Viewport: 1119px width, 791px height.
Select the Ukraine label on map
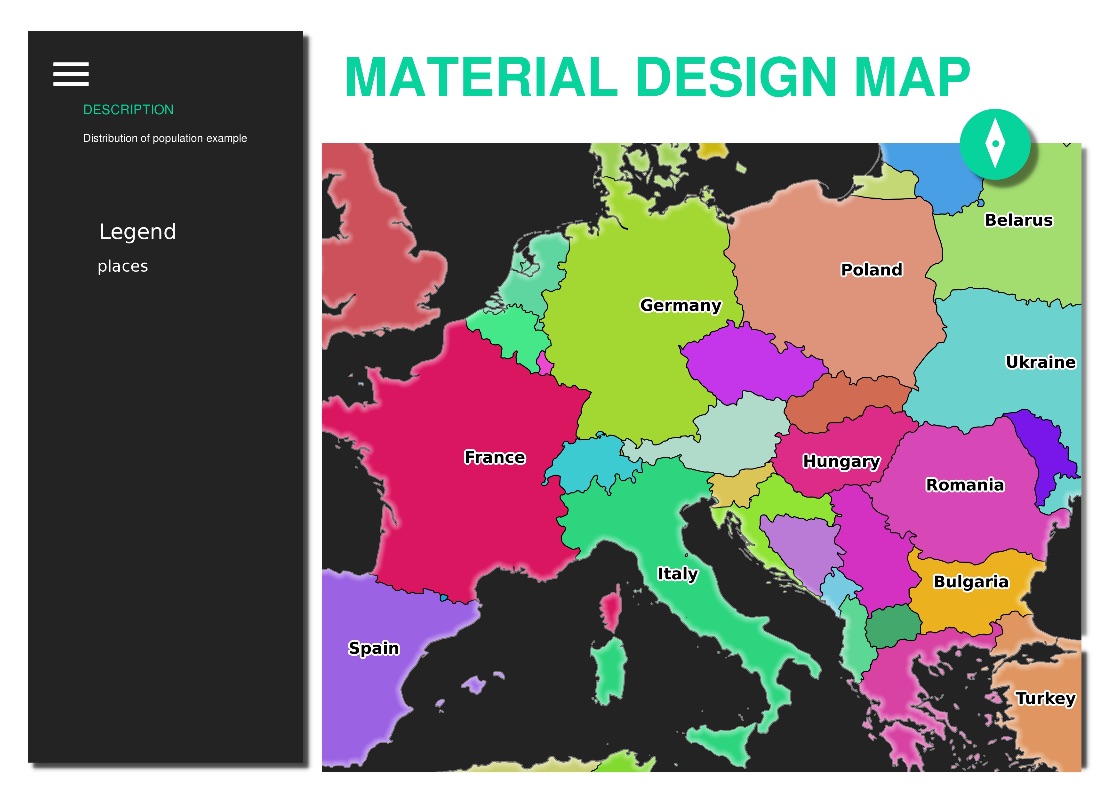[1040, 362]
